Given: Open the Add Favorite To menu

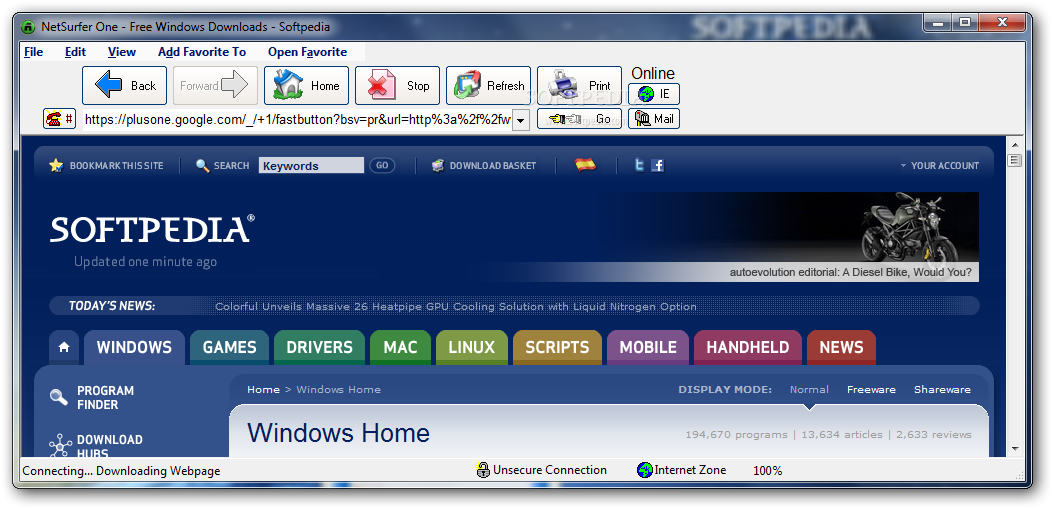Looking at the screenshot, I should click(x=202, y=52).
